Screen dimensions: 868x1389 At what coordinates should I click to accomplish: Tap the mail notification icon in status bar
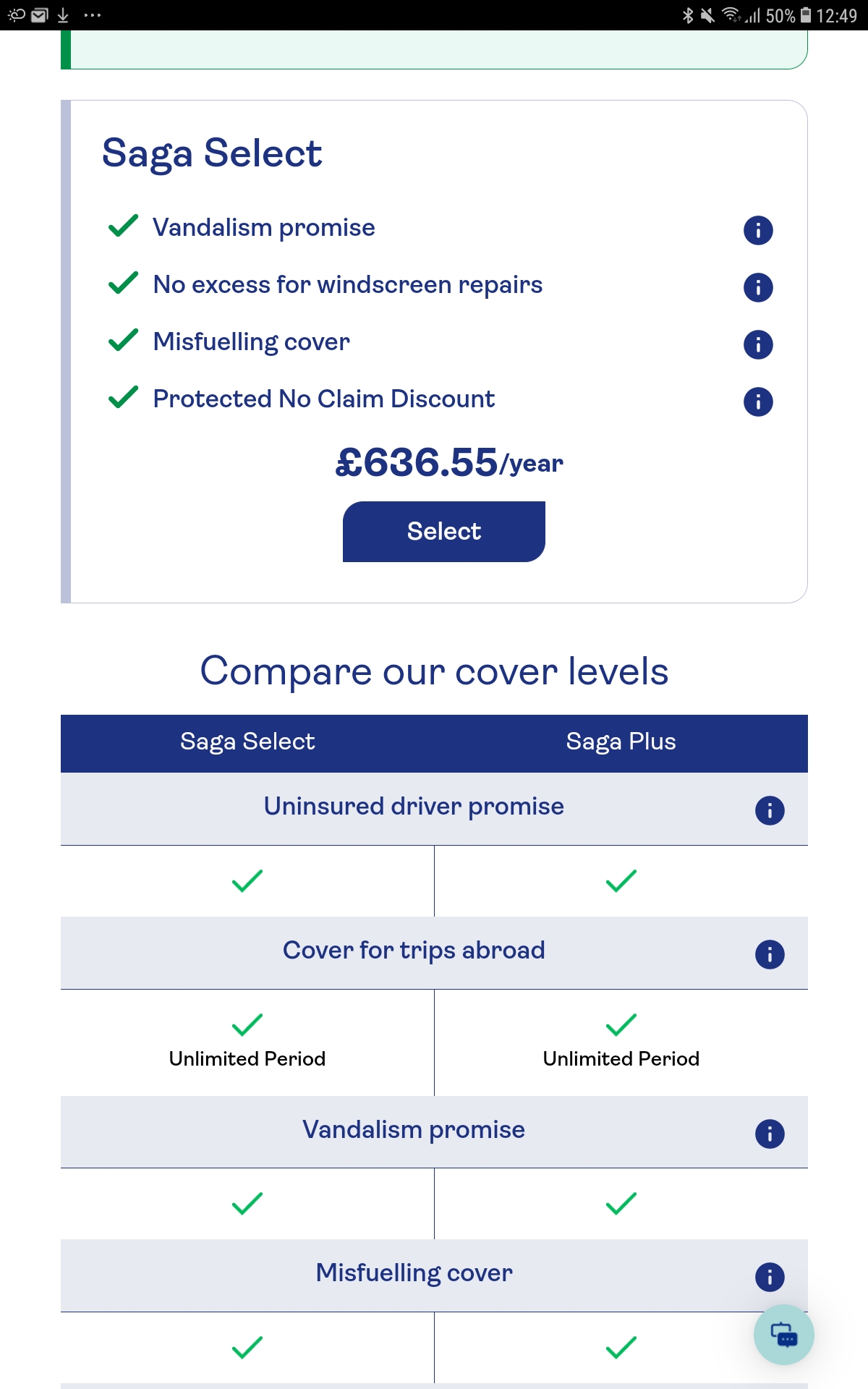(x=40, y=15)
